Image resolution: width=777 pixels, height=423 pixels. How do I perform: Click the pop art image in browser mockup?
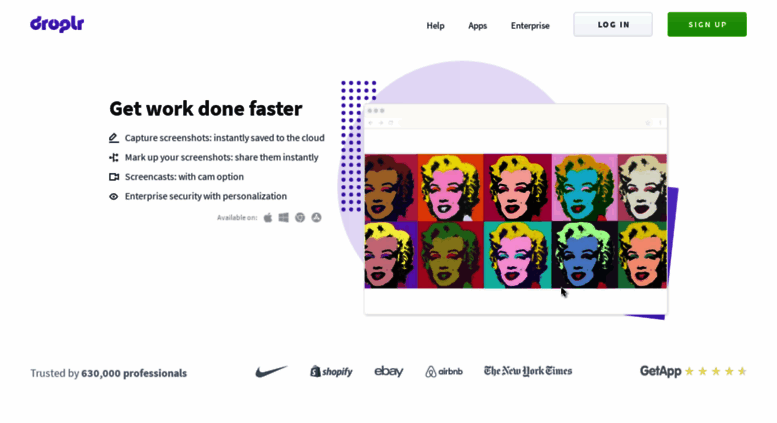coord(515,221)
